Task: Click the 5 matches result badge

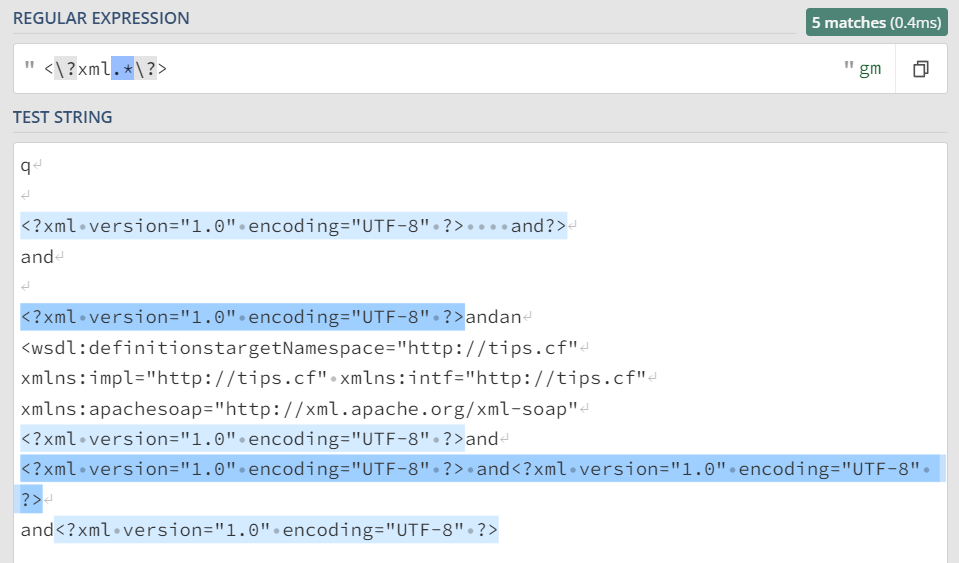Action: pyautogui.click(x=877, y=22)
